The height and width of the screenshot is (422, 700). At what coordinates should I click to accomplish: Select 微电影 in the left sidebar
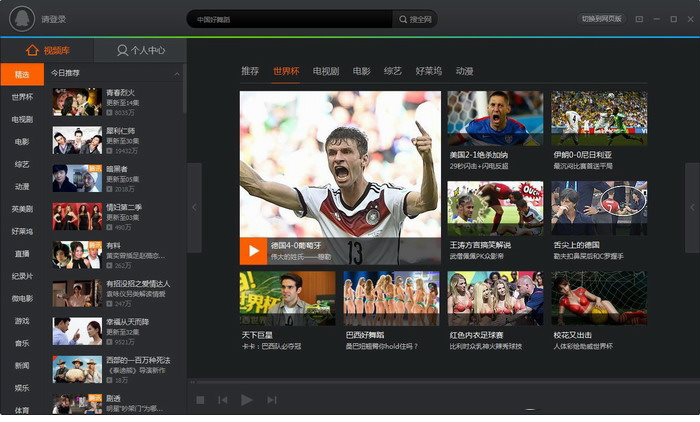tap(22, 298)
